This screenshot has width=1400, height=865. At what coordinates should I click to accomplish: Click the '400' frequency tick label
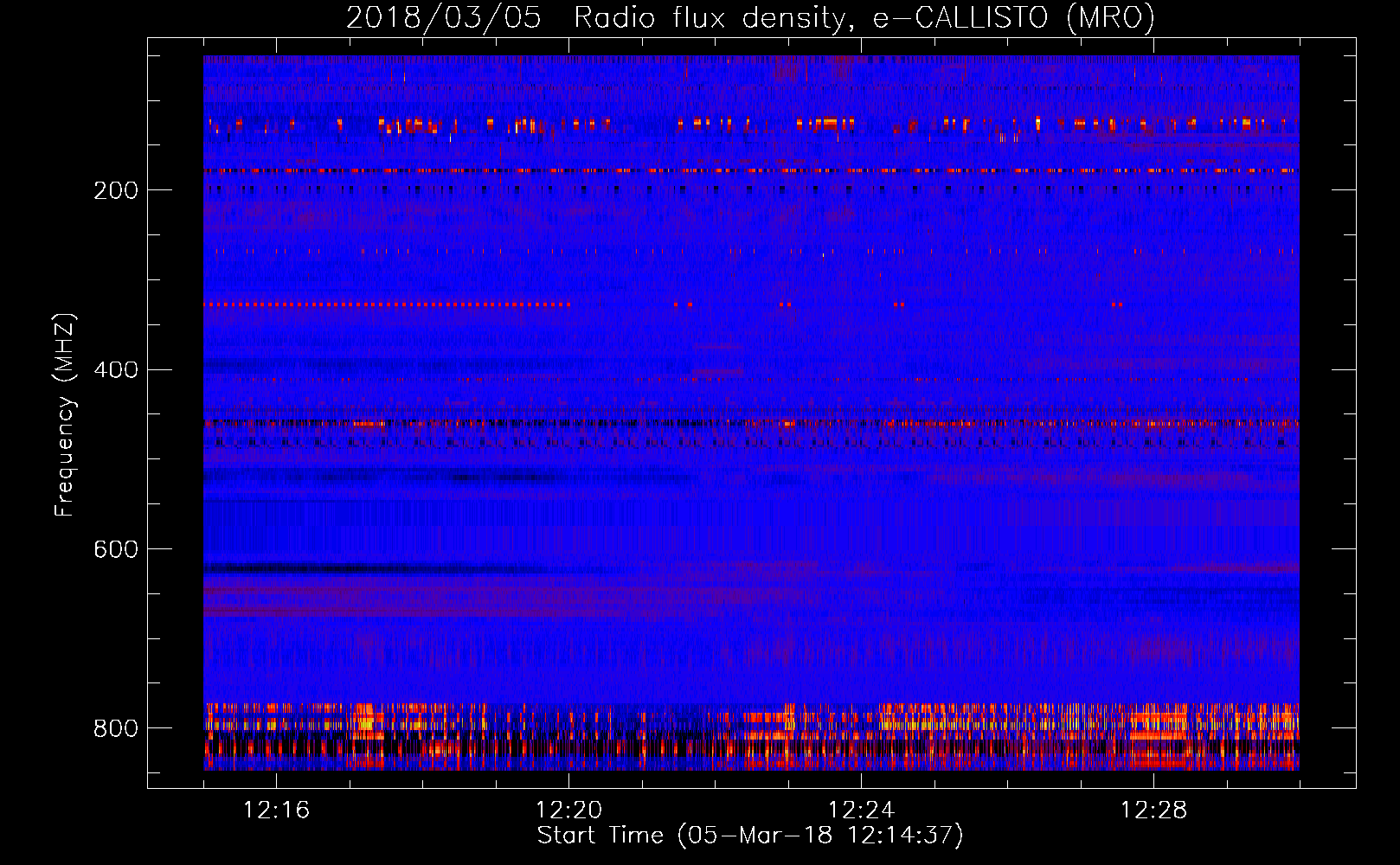[116, 370]
